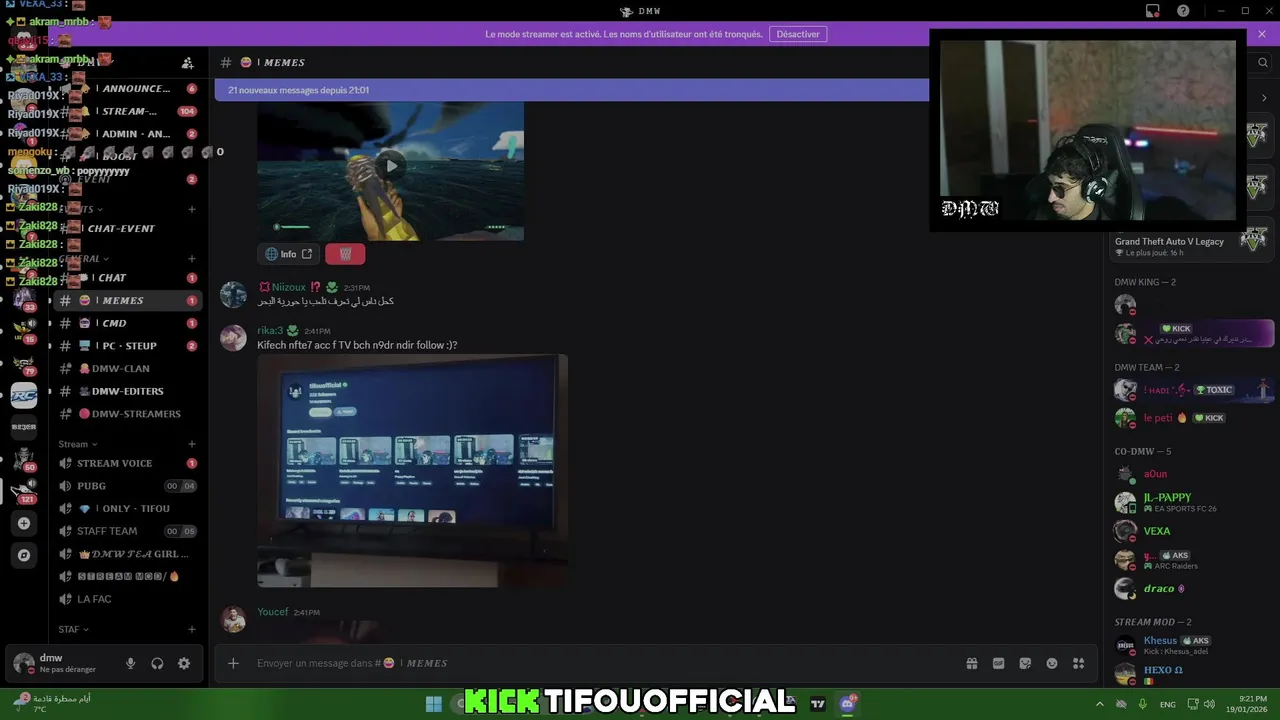Switch to the CHAT channel
This screenshot has width=1280, height=720.
click(129, 278)
